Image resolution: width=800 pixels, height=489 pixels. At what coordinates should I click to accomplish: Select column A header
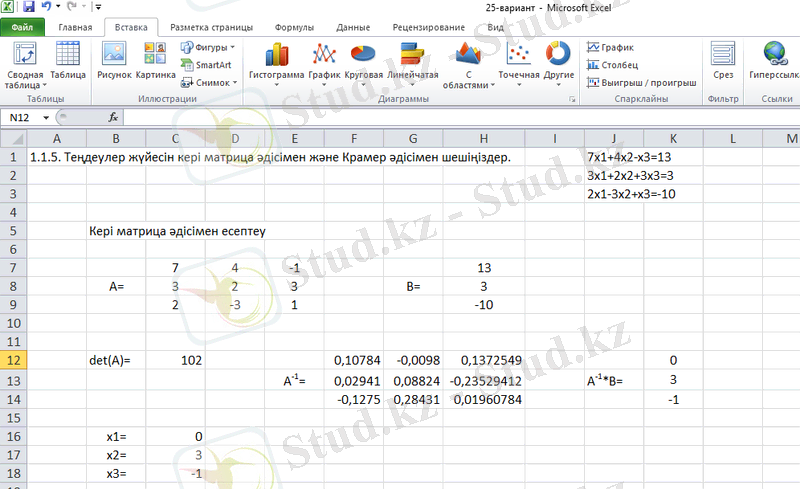[x=57, y=138]
